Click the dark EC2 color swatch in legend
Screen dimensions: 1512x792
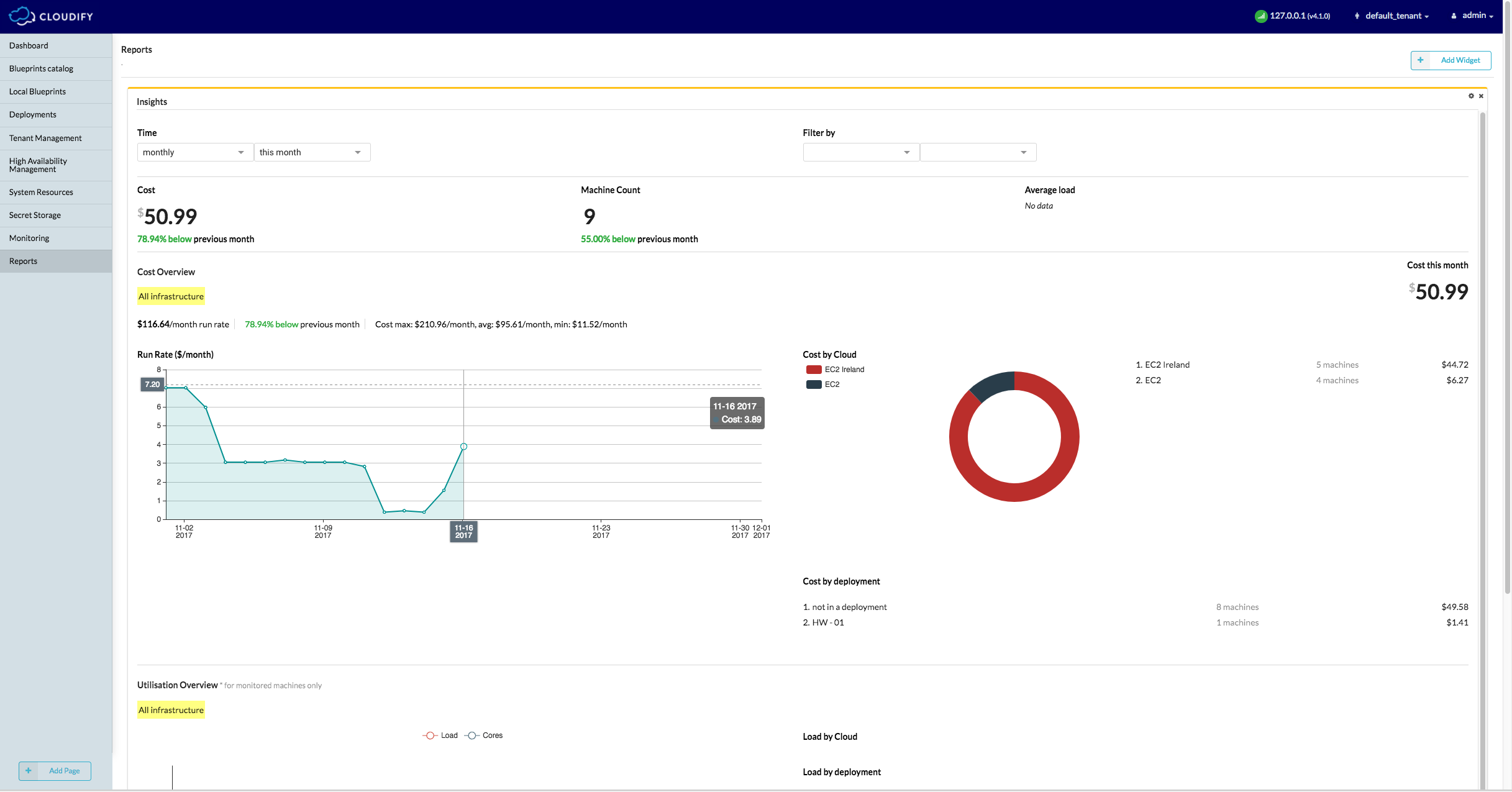click(x=813, y=385)
